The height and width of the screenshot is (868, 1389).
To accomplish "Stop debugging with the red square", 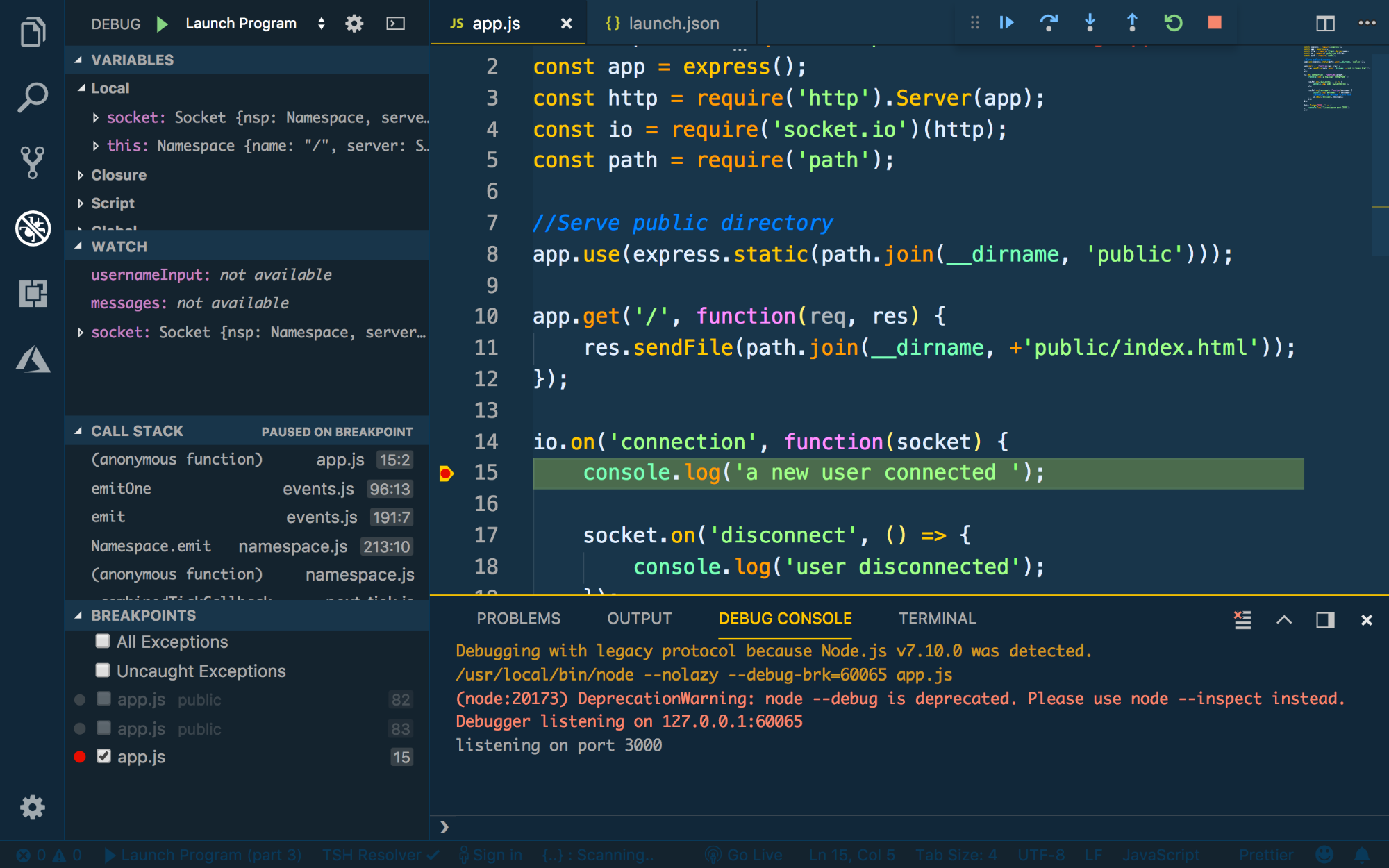I will coord(1214,23).
